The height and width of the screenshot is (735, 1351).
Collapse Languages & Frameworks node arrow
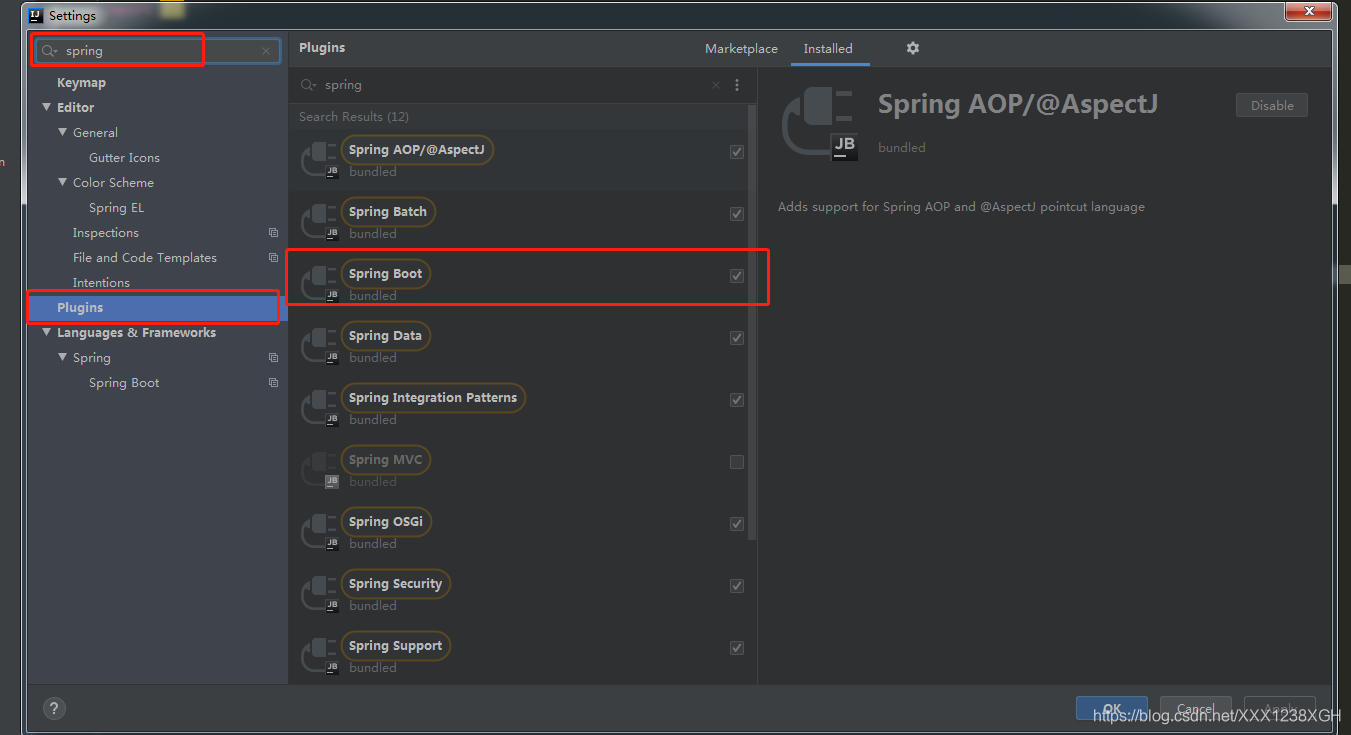pyautogui.click(x=46, y=332)
